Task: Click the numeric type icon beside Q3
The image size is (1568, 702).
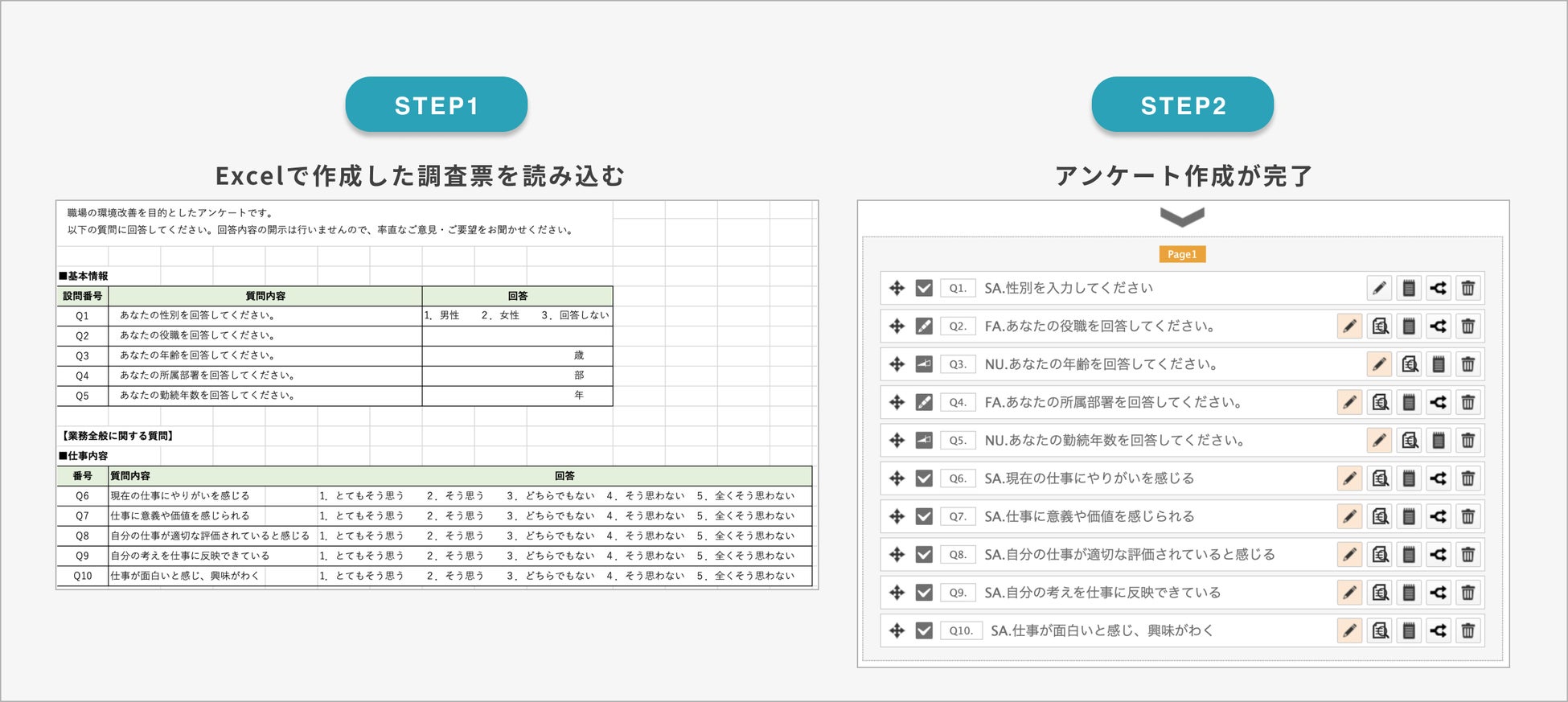Action: click(x=924, y=364)
